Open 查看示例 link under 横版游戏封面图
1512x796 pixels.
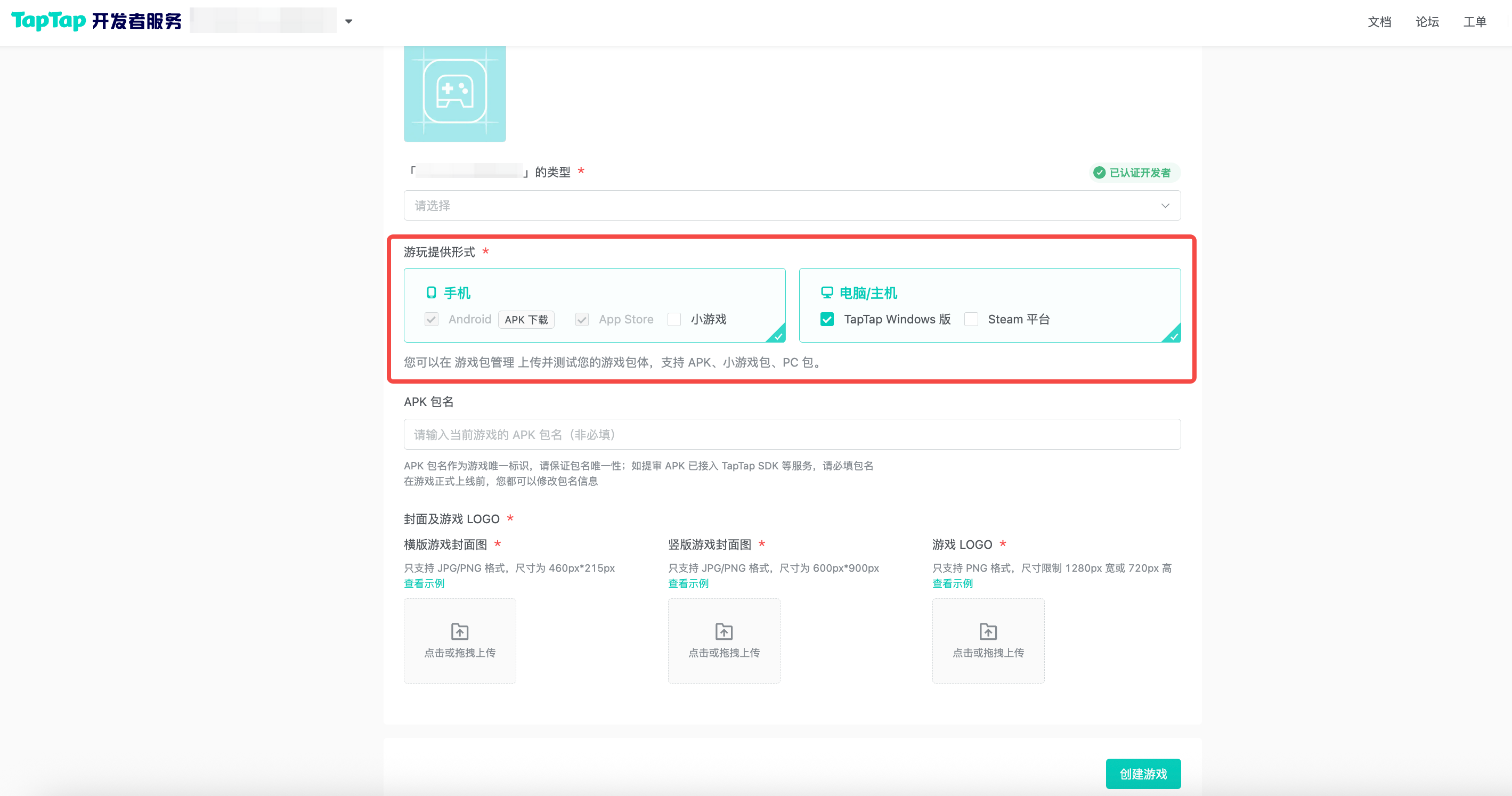pyautogui.click(x=424, y=583)
